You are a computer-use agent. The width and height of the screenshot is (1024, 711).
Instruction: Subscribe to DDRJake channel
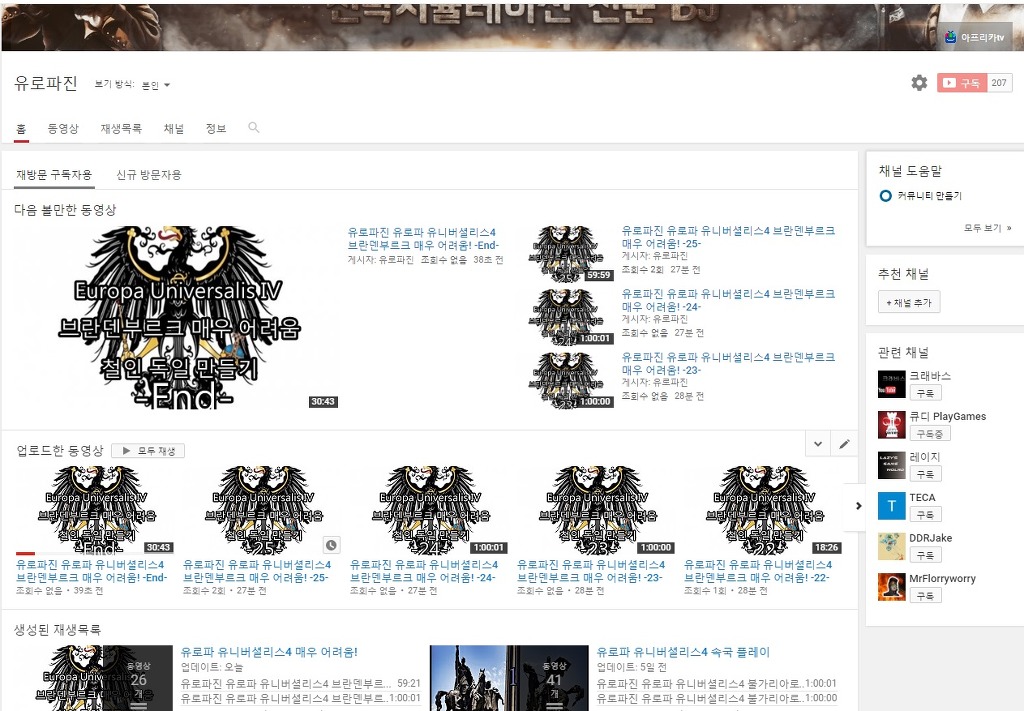(925, 555)
